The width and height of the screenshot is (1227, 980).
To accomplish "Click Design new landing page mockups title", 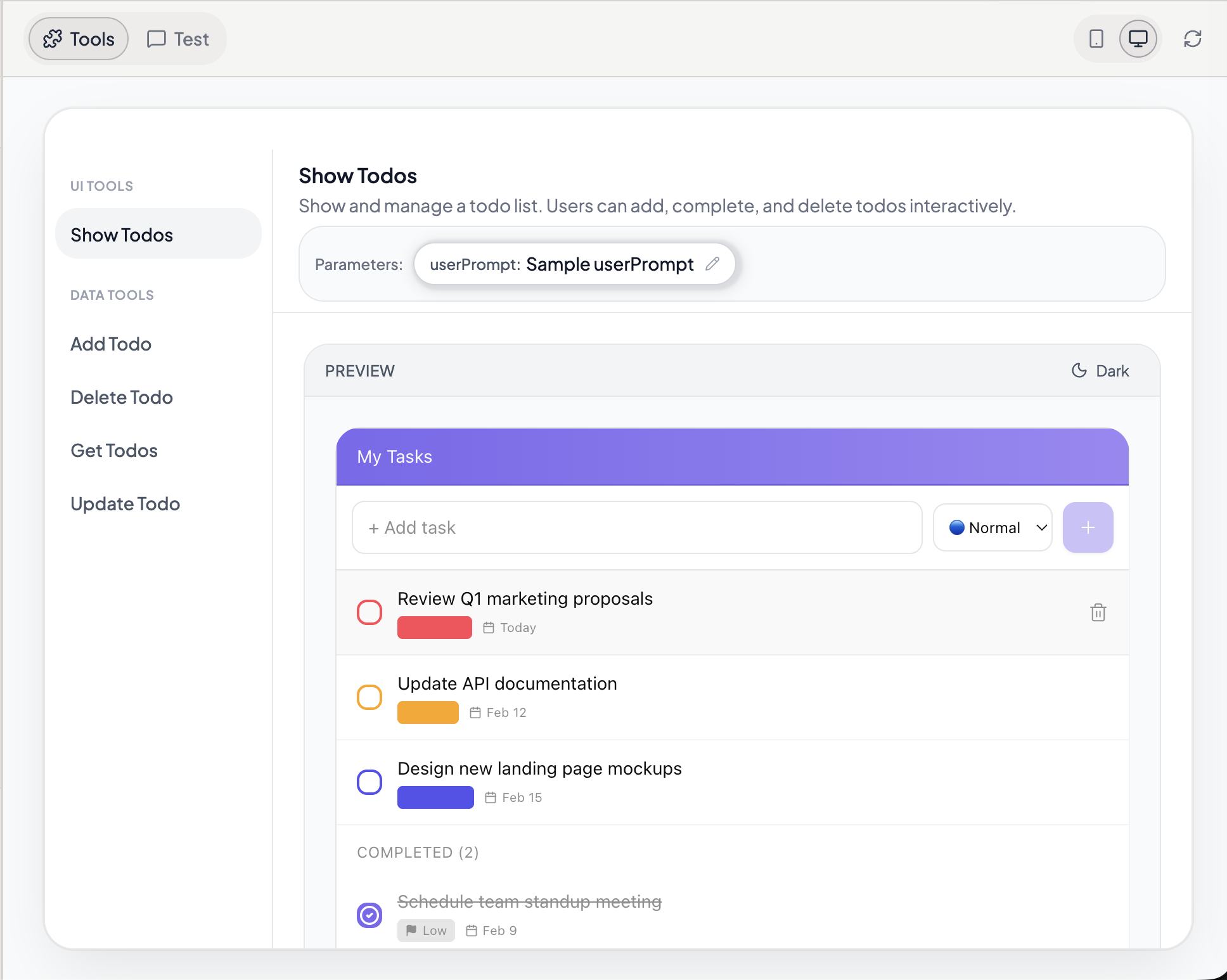I will click(539, 768).
